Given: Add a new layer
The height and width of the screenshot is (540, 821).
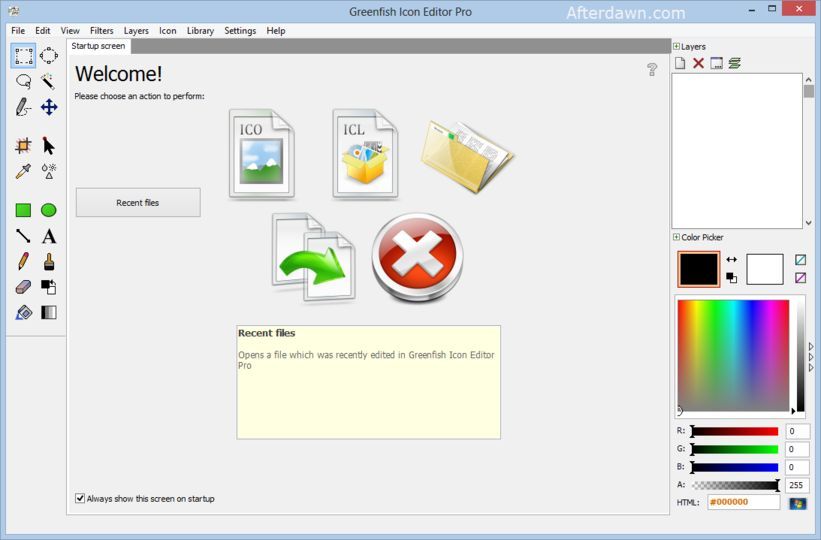Looking at the screenshot, I should 680,63.
